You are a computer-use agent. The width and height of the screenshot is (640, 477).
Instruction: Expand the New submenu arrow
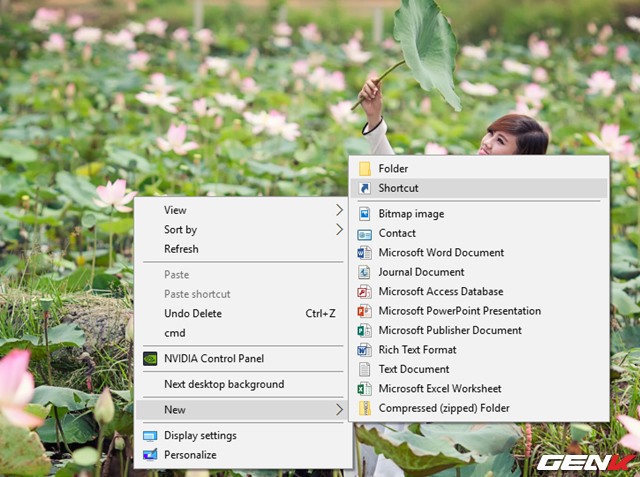coord(339,409)
